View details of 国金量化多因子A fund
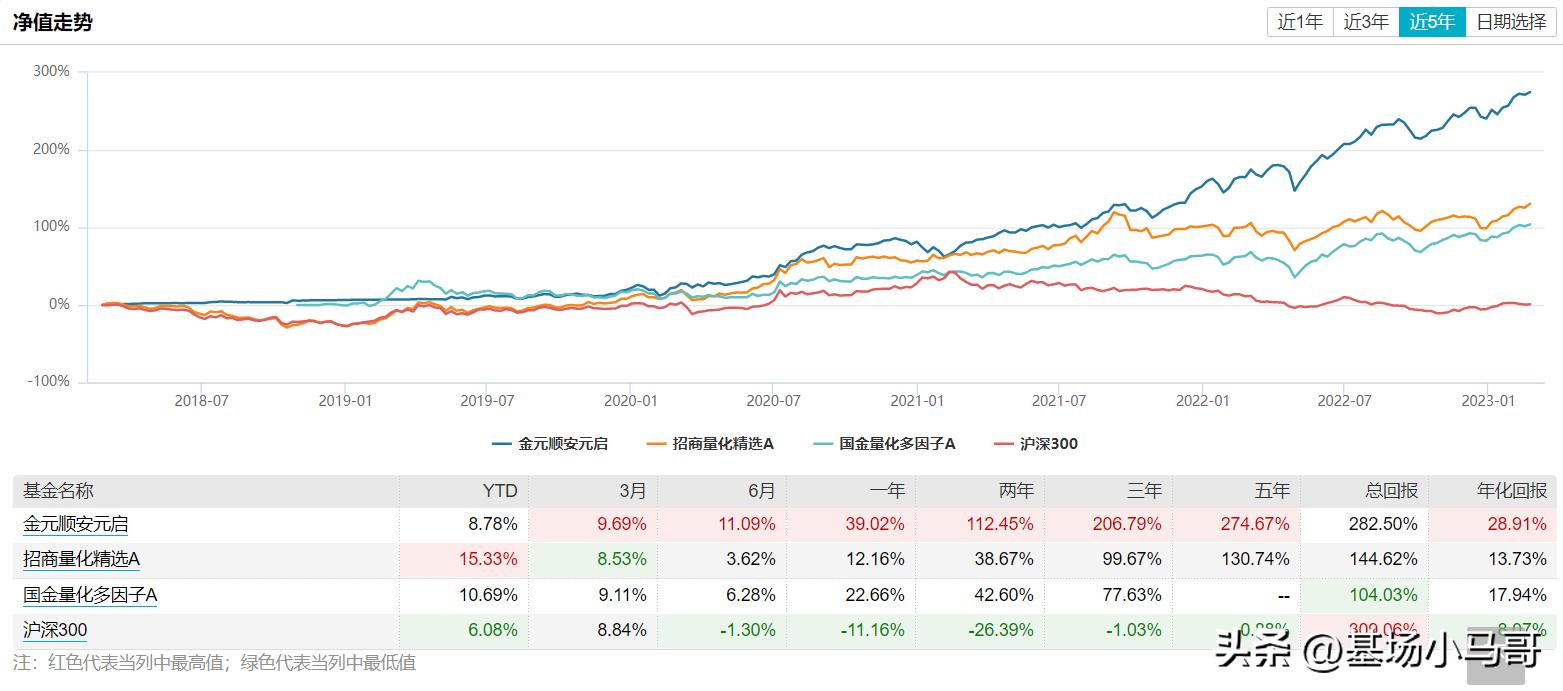1563x691 pixels. coord(91,594)
